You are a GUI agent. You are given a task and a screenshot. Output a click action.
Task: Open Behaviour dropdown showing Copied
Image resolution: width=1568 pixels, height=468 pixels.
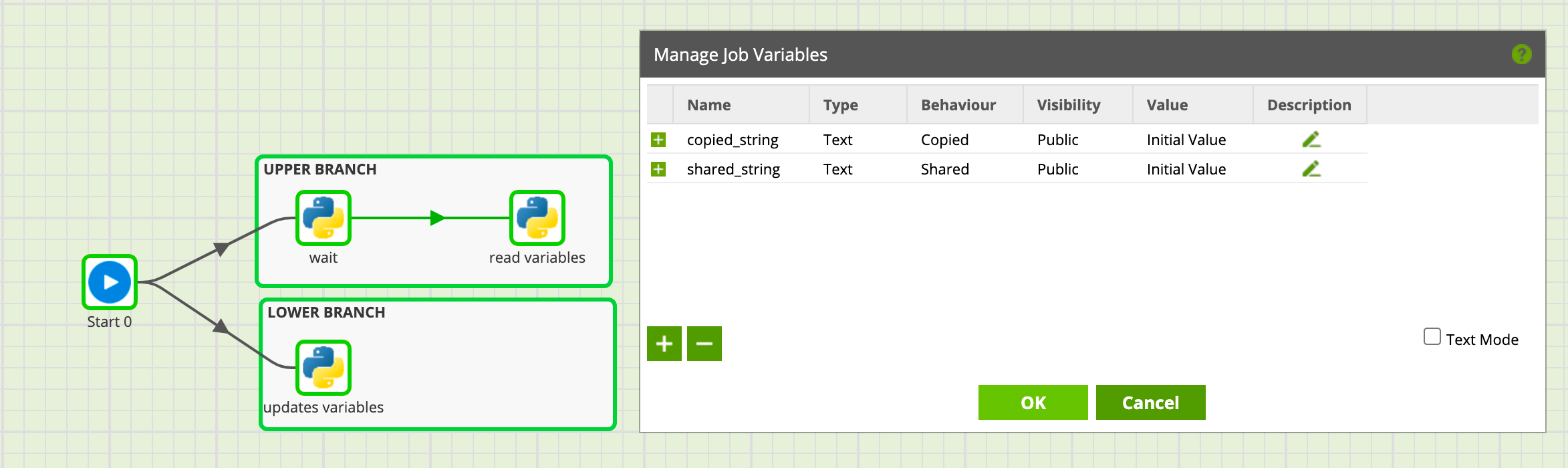pos(944,140)
